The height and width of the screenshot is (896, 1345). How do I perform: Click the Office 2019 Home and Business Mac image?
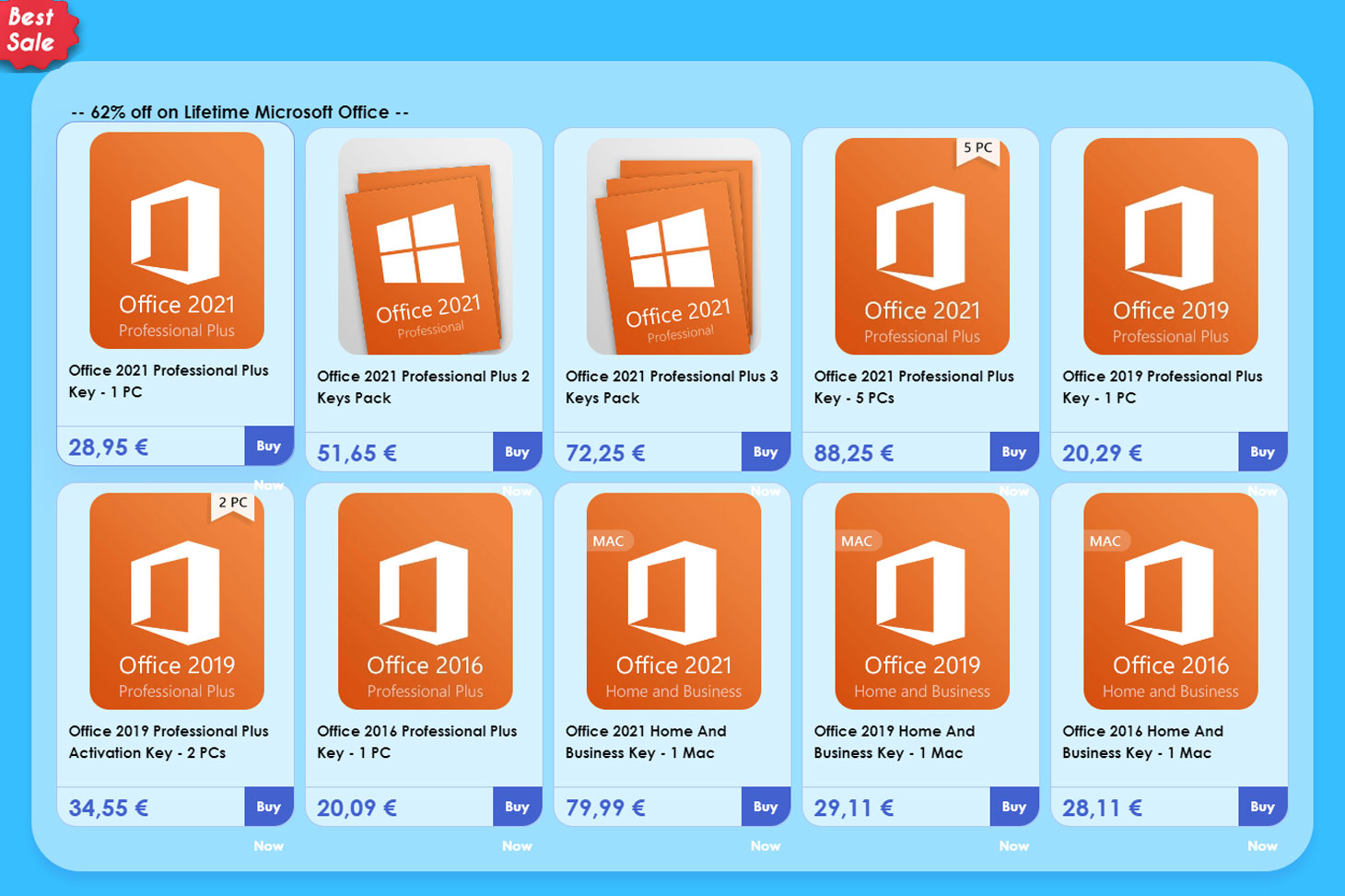click(922, 600)
